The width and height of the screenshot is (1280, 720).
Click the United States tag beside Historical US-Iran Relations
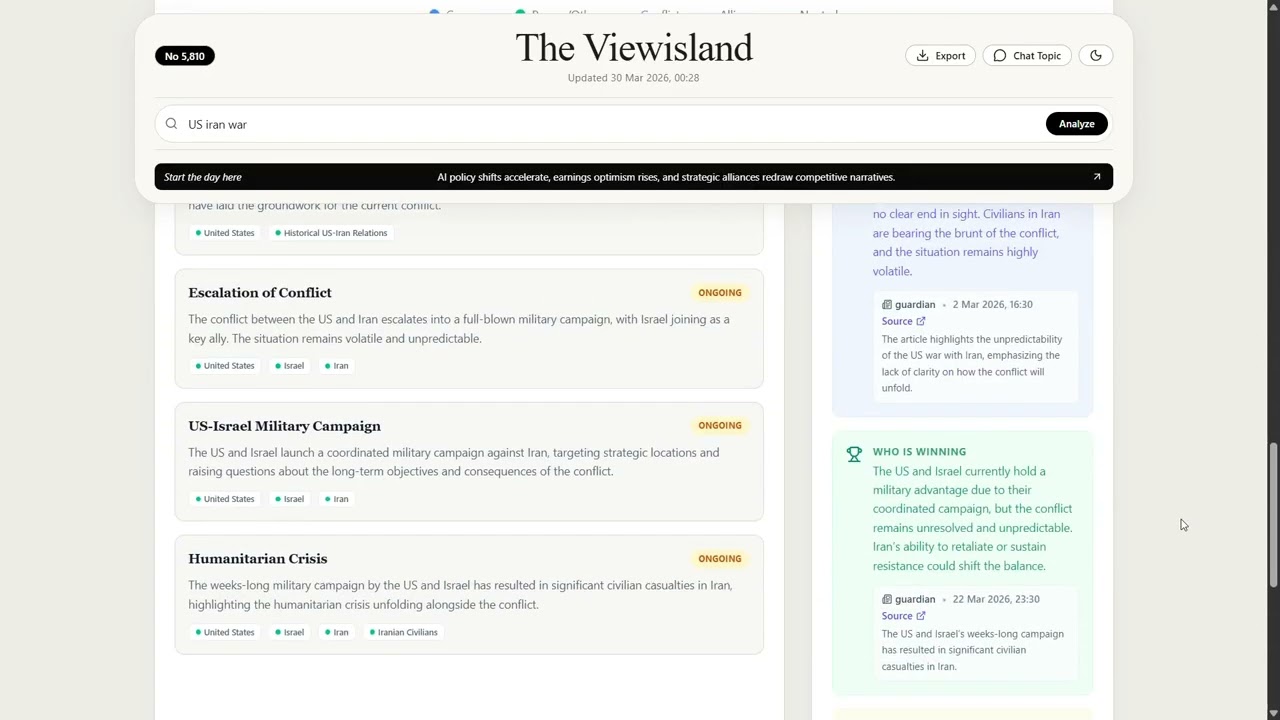click(225, 233)
